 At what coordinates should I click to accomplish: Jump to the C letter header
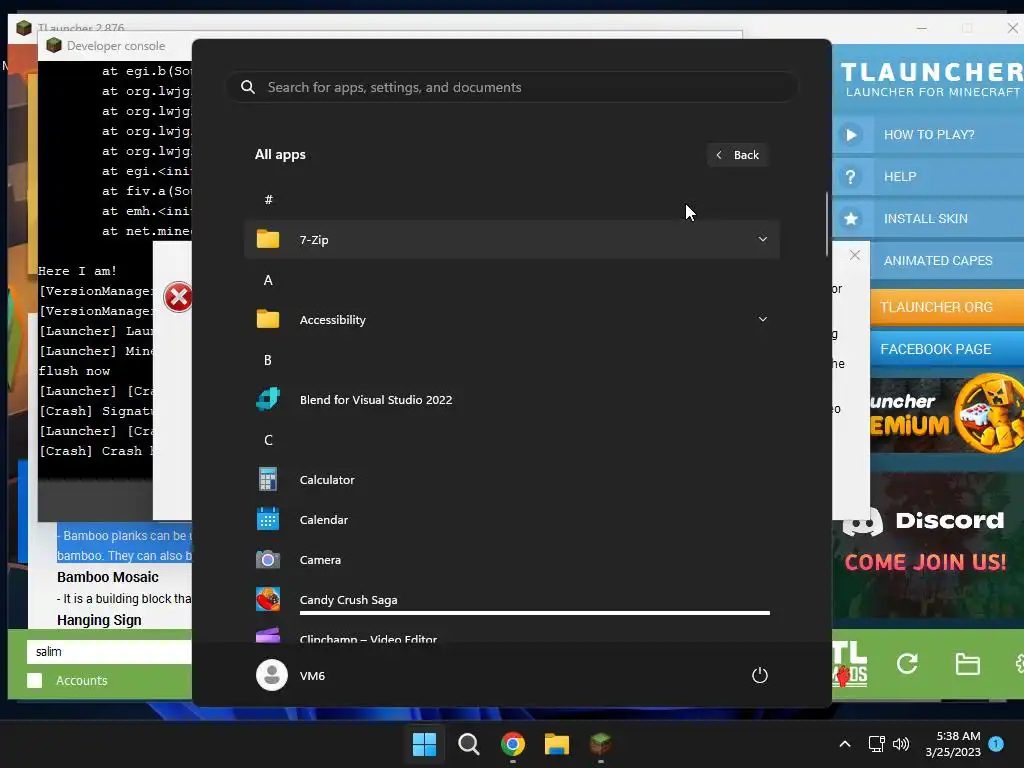click(268, 440)
